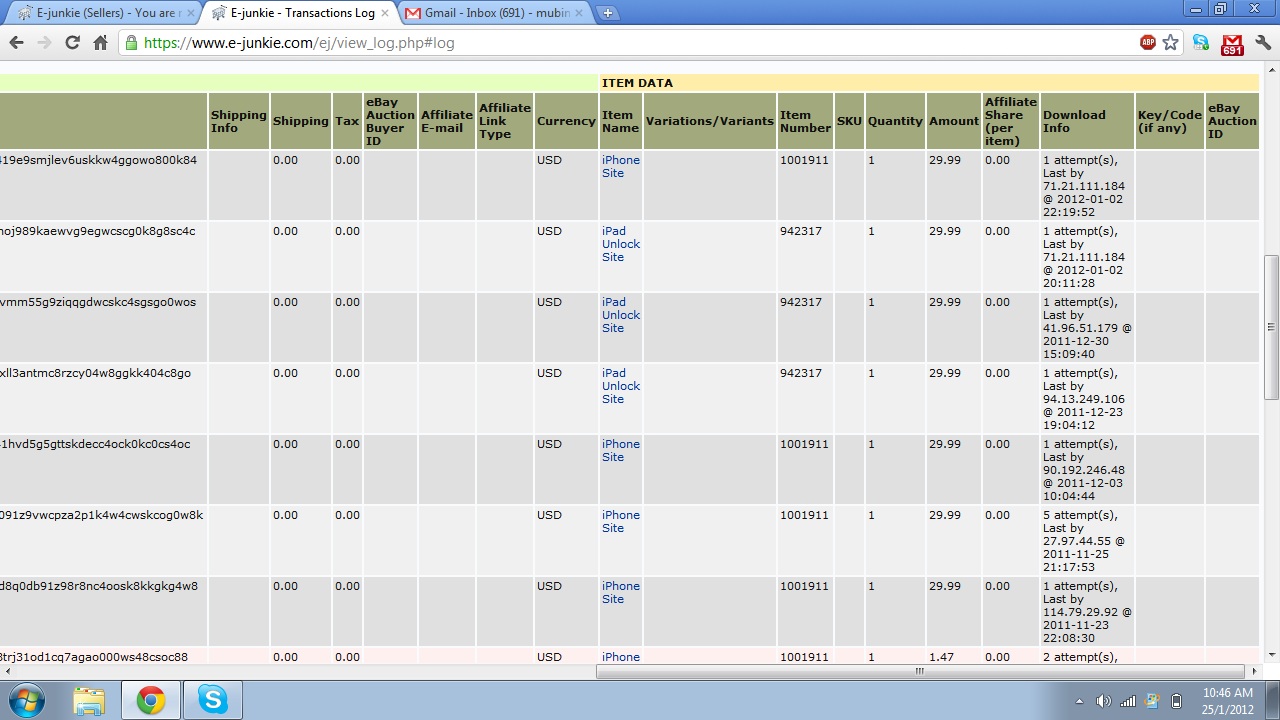Open the clock showing 10:46 AM
Viewport: 1280px width, 720px height.
pyautogui.click(x=1227, y=700)
